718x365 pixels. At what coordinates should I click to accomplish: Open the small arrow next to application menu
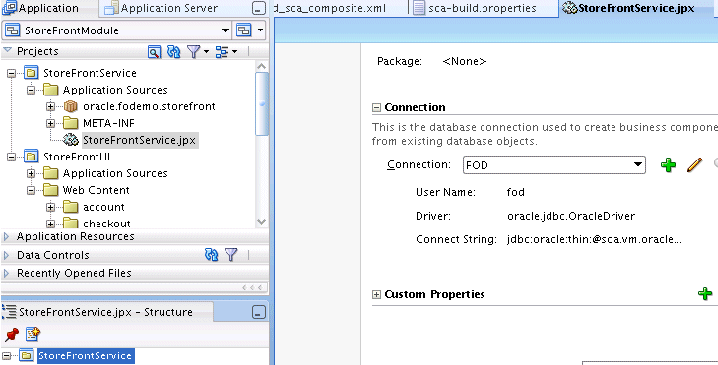coord(261,30)
